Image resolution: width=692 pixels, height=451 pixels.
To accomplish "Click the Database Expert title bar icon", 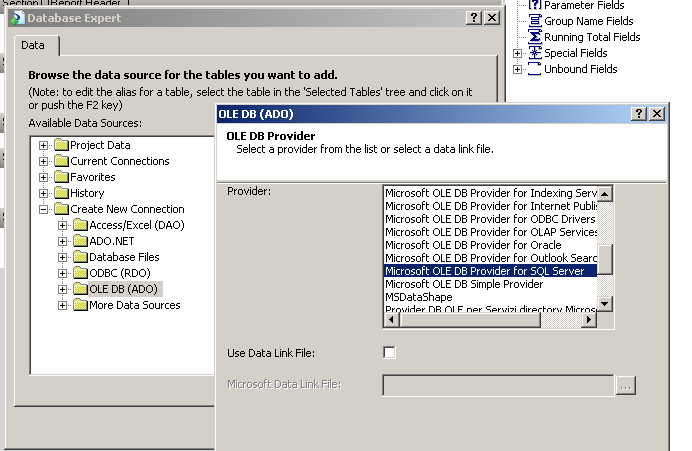I will (17, 18).
